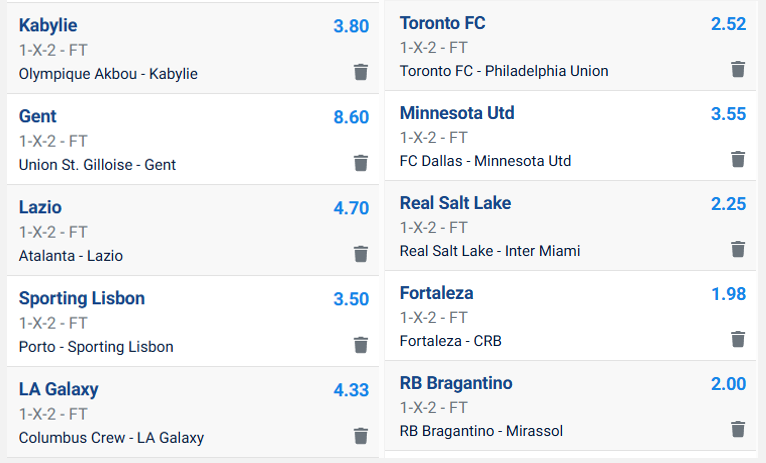
Task: Click the RB Bragantino selection title
Action: pos(456,383)
